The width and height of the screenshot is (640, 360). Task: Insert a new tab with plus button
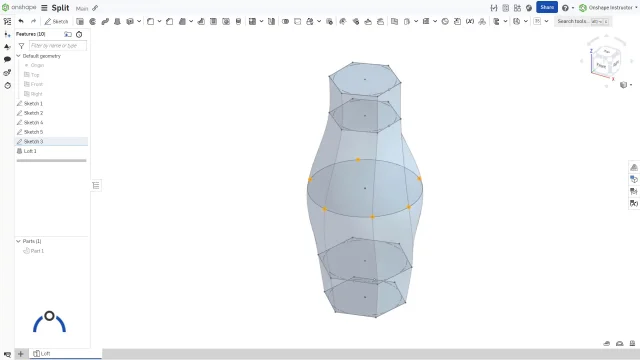pyautogui.click(x=21, y=353)
